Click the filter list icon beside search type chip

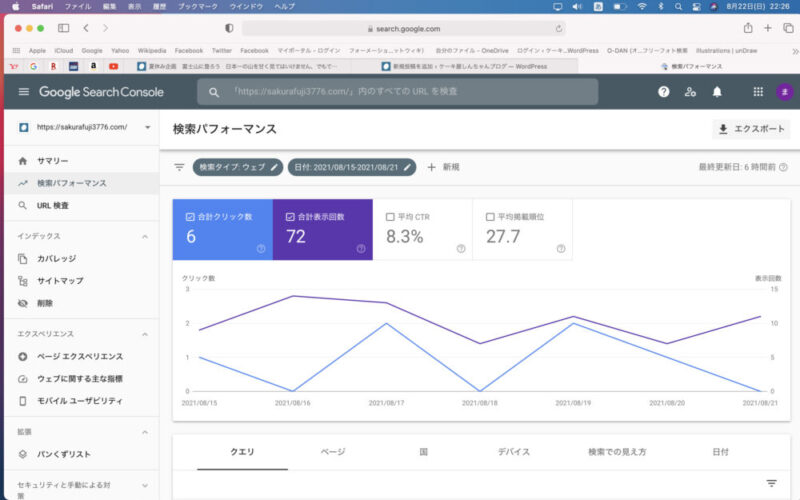(179, 167)
